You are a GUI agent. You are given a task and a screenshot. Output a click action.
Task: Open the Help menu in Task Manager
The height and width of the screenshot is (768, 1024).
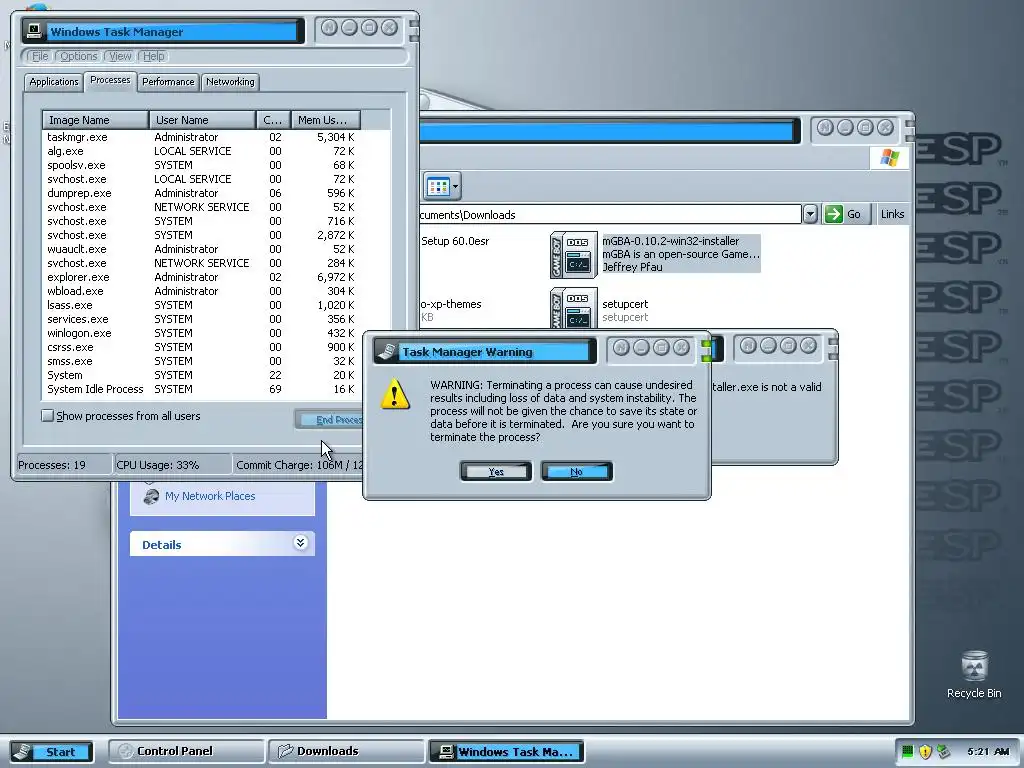(153, 56)
